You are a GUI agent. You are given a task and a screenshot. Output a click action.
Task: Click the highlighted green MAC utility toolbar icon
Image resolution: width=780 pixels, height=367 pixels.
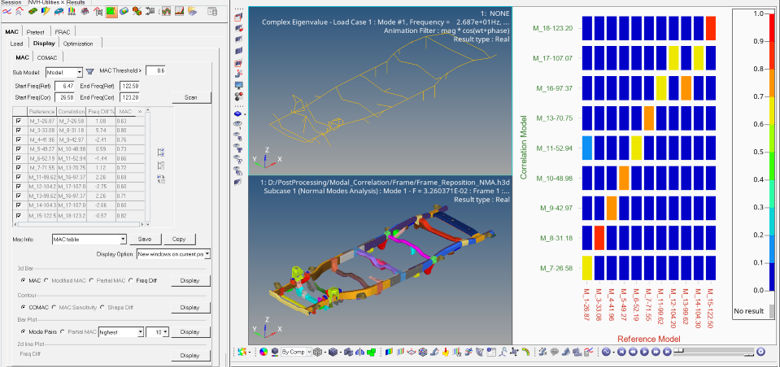(111, 10)
